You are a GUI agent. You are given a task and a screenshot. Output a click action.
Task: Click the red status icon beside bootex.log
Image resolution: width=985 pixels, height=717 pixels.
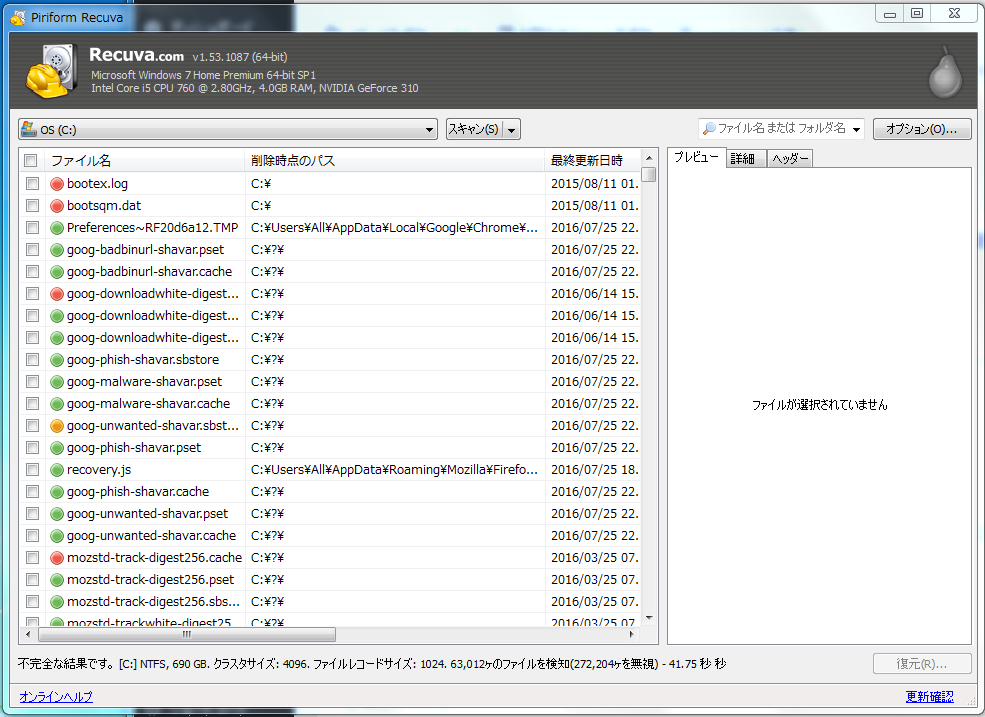57,183
